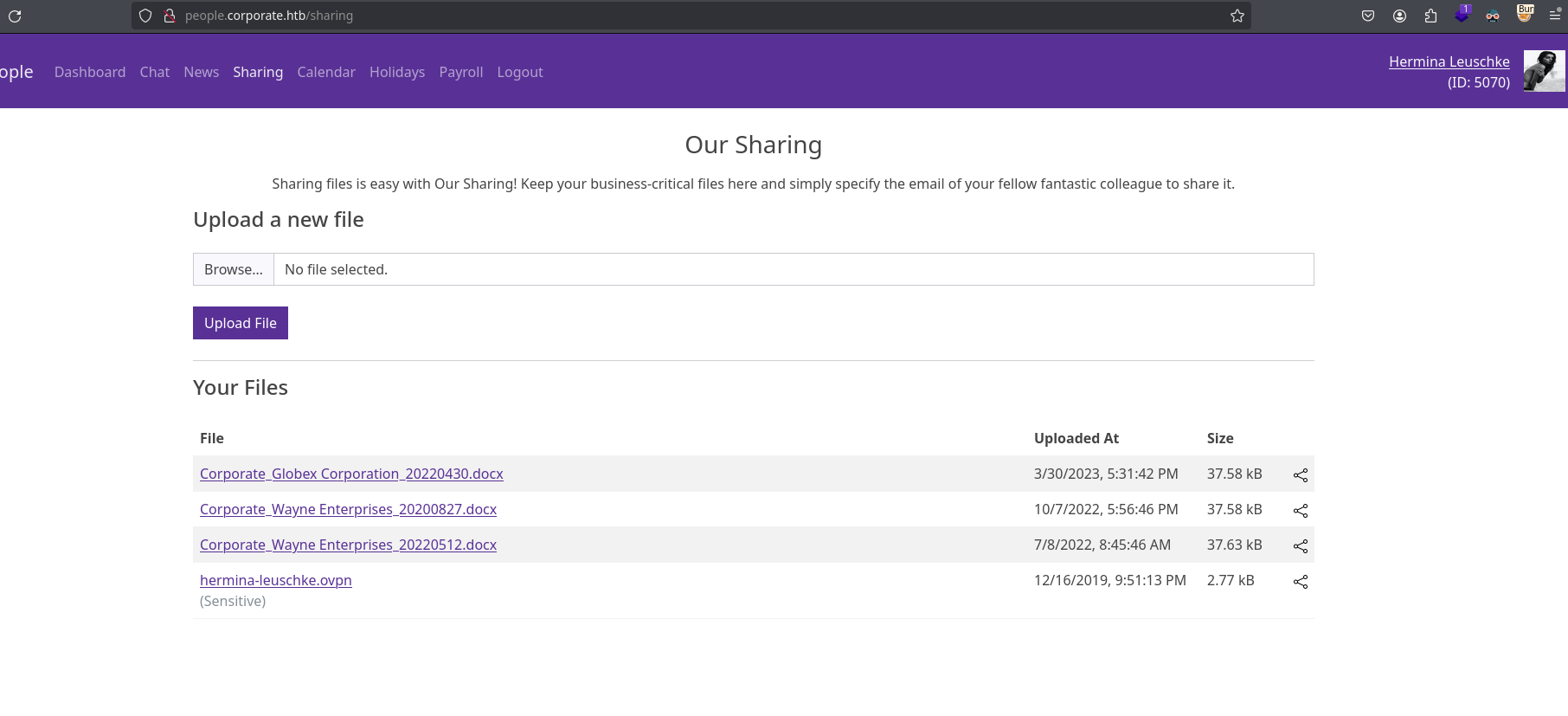Go to the Dashboard nav item
Image resolution: width=1568 pixels, height=716 pixels.
[x=90, y=72]
